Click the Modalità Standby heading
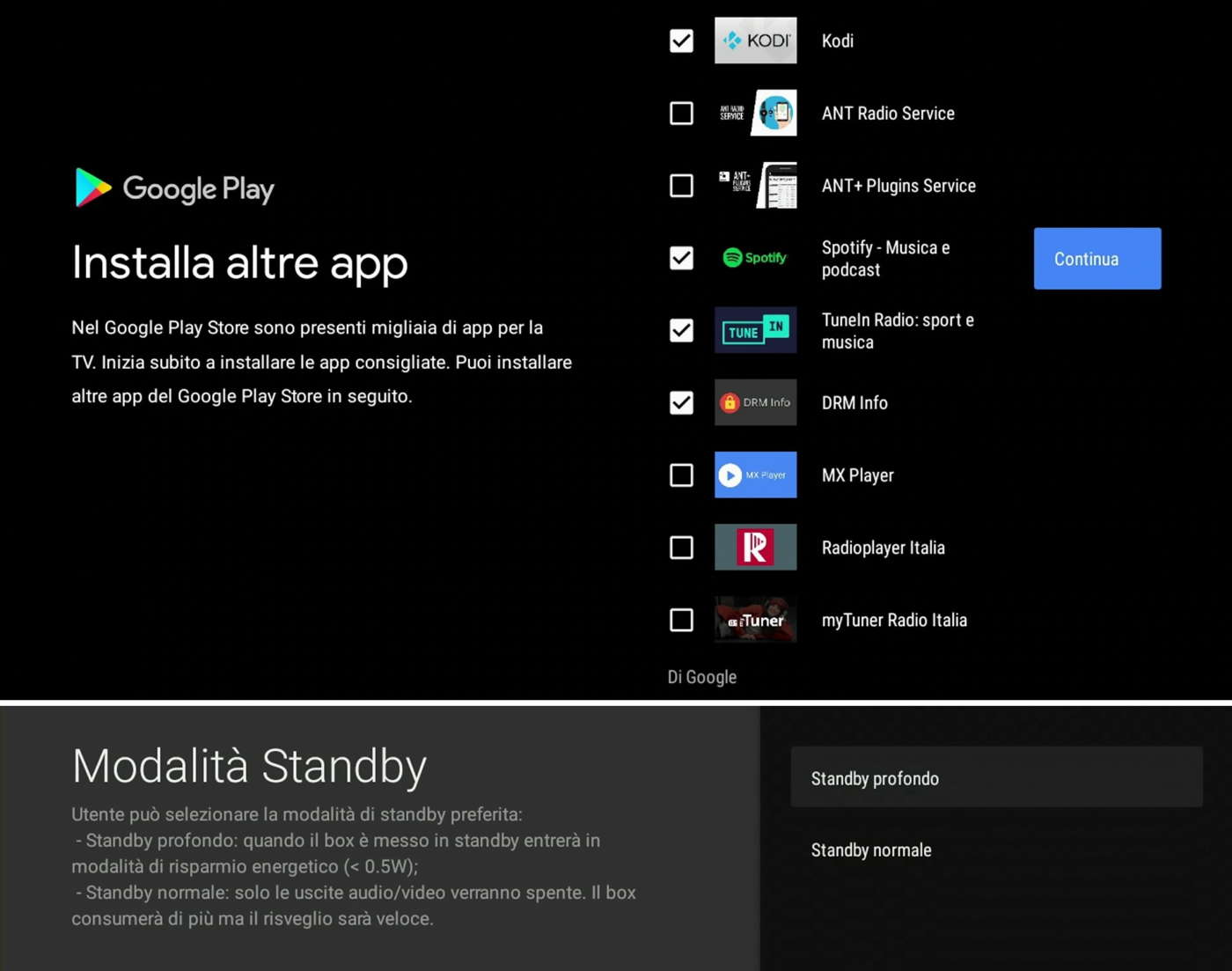The image size is (1232, 971). coord(250,766)
